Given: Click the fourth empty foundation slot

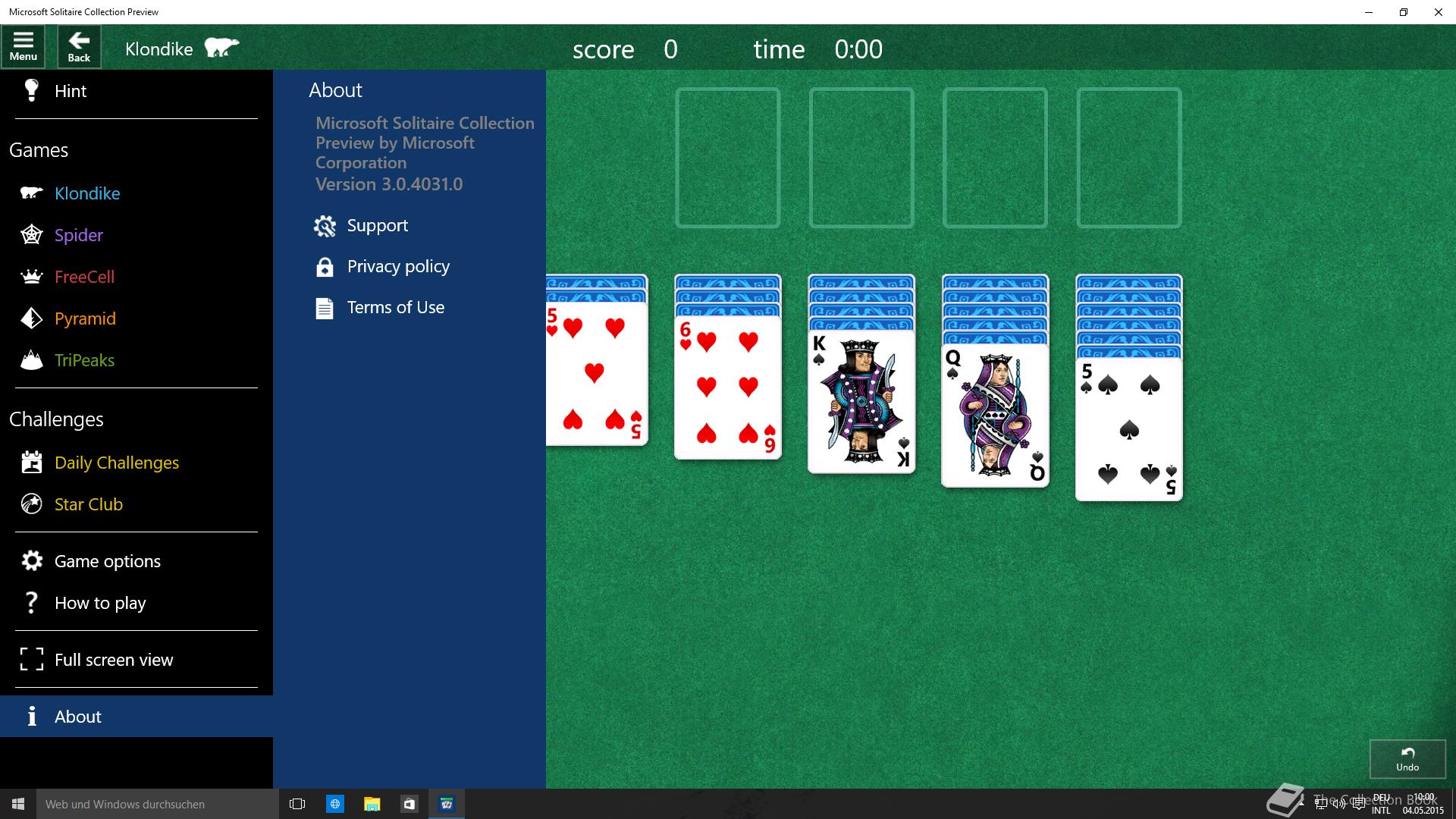Looking at the screenshot, I should pos(1129,158).
